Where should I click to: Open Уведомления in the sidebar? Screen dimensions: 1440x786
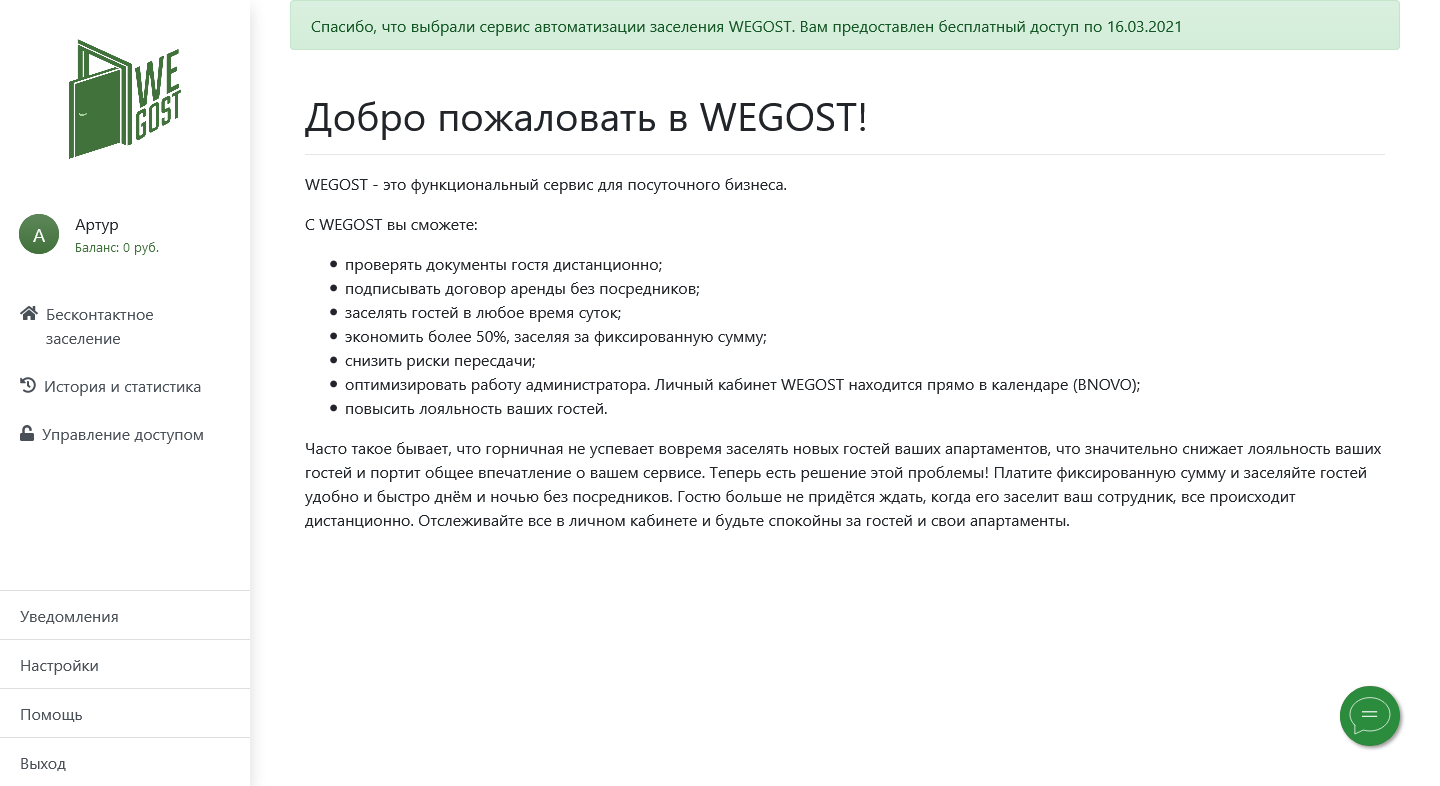[125, 616]
